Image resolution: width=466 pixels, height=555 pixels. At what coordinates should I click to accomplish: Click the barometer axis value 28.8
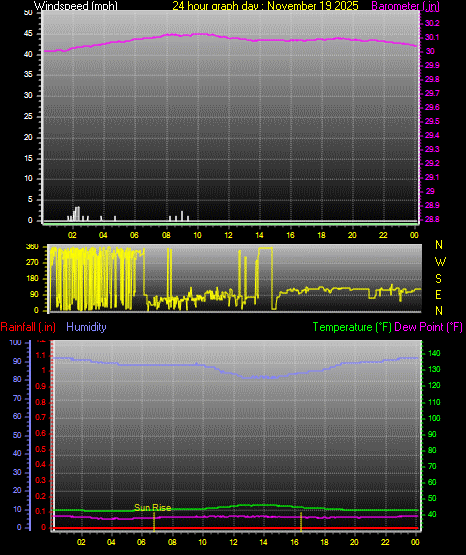(432, 219)
